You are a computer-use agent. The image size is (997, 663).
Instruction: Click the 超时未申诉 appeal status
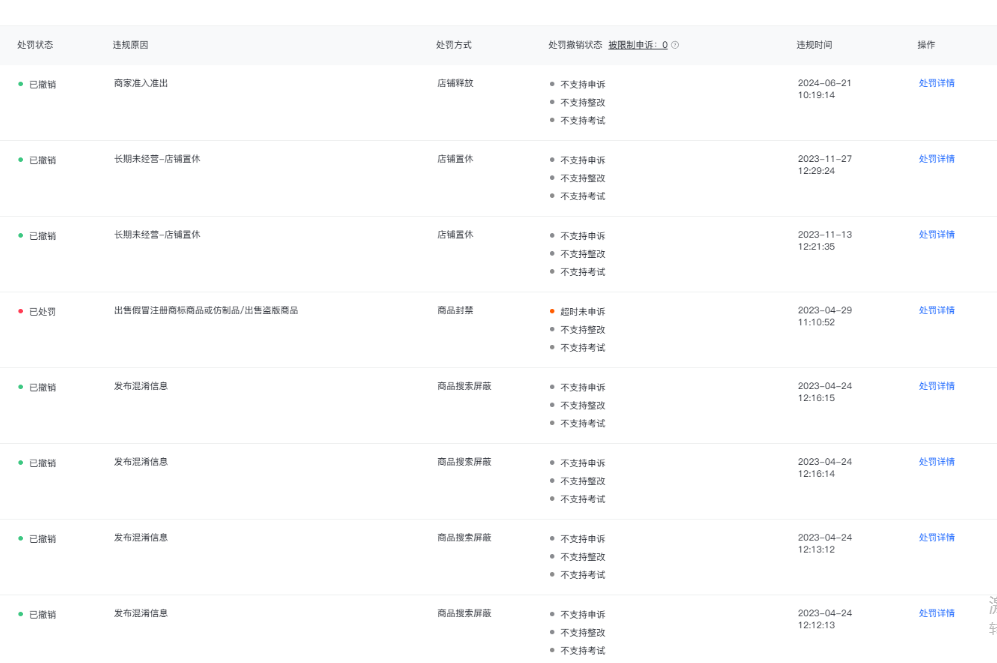(x=582, y=312)
